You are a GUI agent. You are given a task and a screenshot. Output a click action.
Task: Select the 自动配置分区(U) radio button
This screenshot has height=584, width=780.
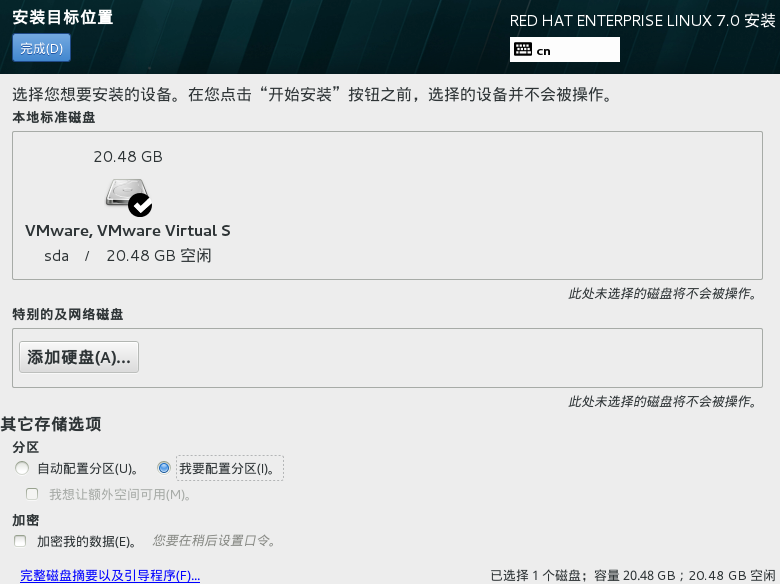tap(22, 468)
